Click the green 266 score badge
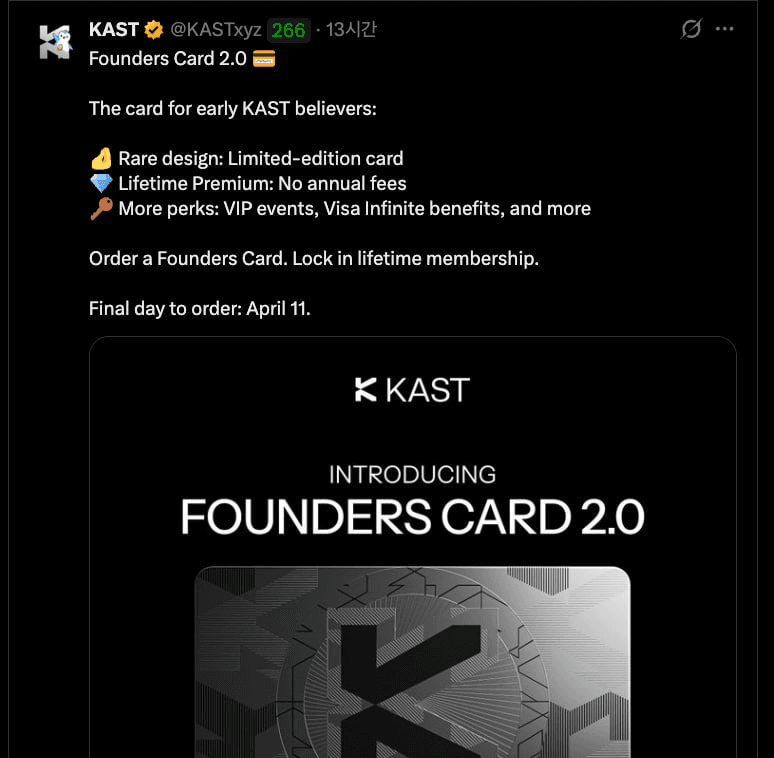774x758 pixels. click(288, 31)
